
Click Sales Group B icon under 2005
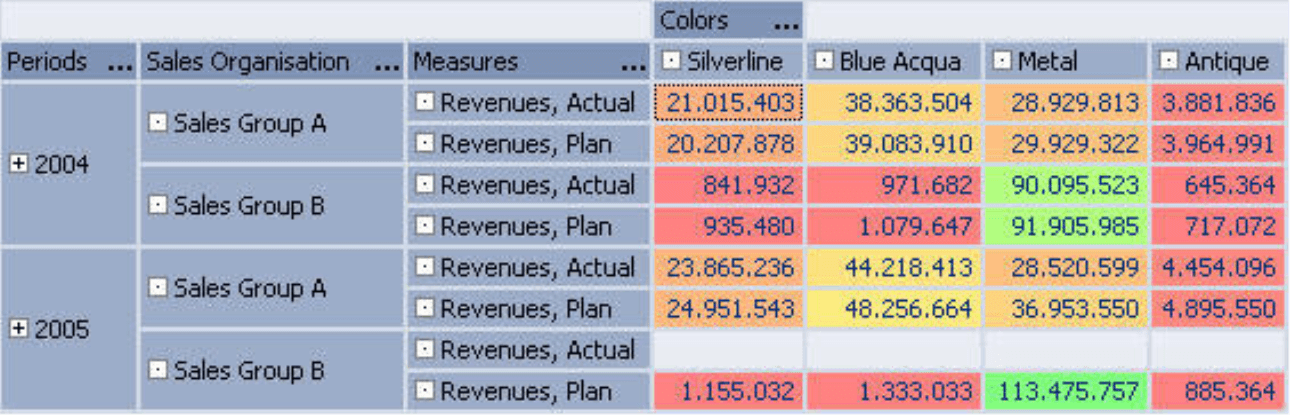(x=157, y=371)
